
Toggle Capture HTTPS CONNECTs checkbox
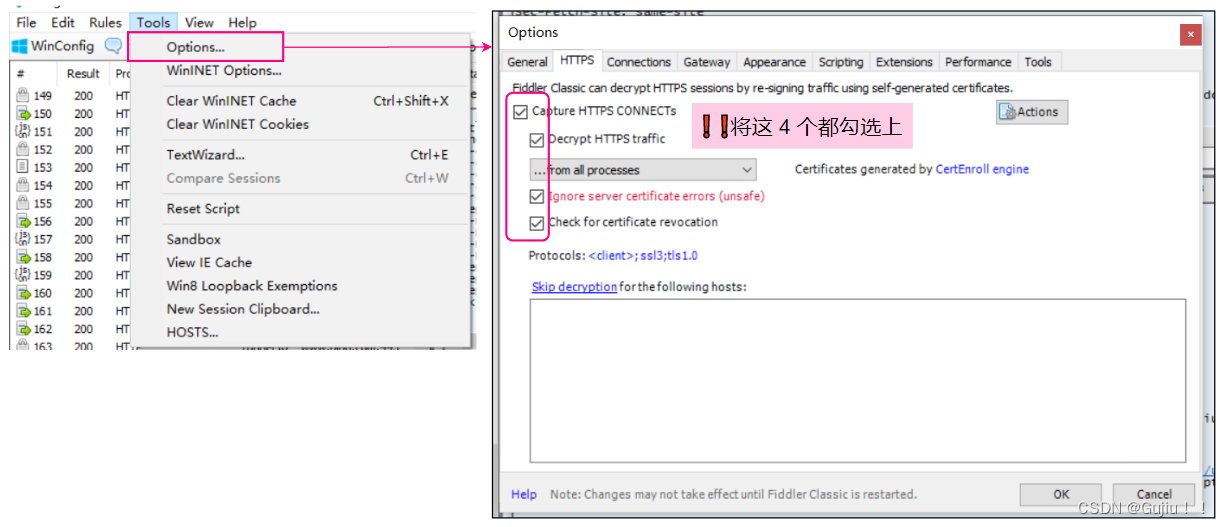pos(520,112)
